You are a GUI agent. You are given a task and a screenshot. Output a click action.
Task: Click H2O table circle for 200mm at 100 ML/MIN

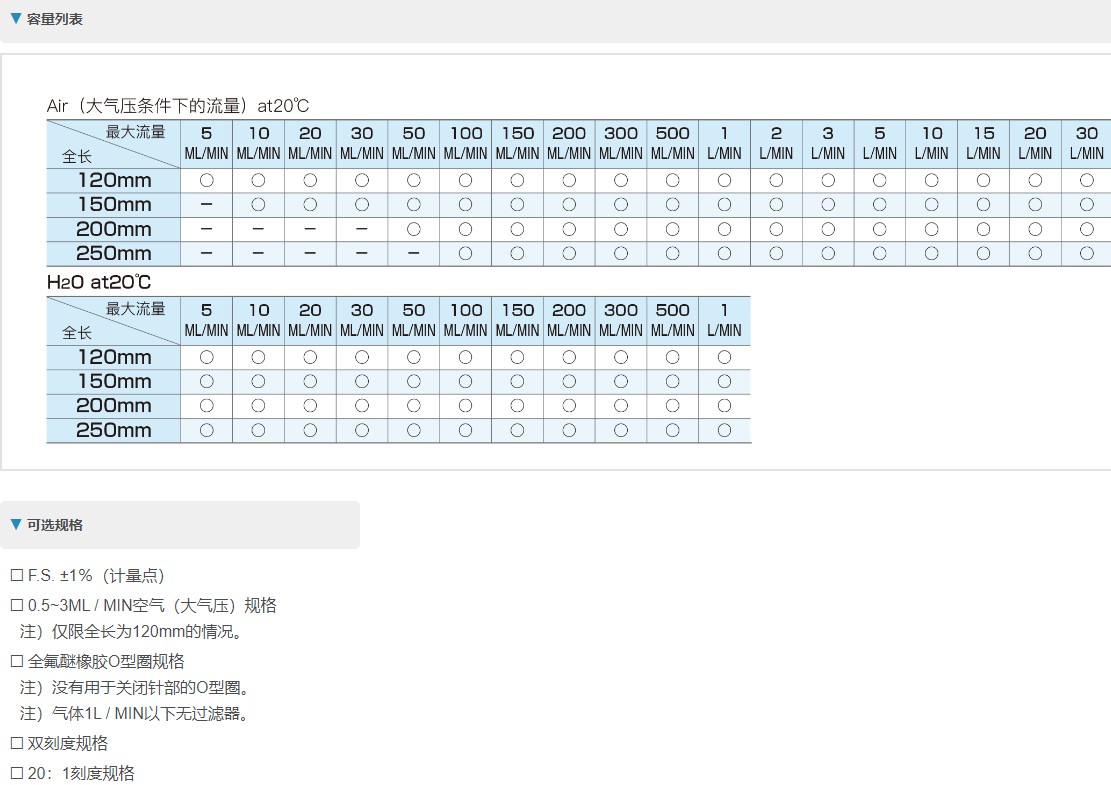(x=466, y=406)
